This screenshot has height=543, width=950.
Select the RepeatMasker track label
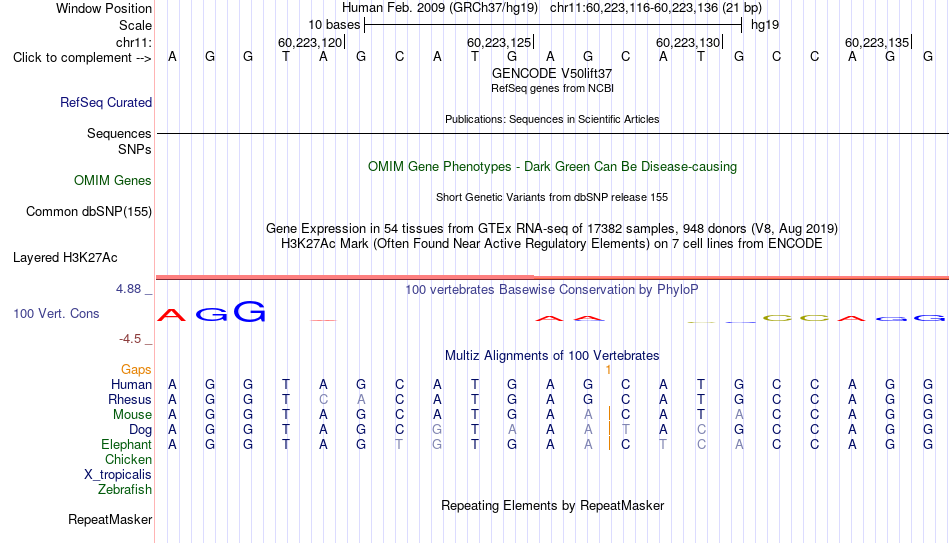click(x=110, y=519)
